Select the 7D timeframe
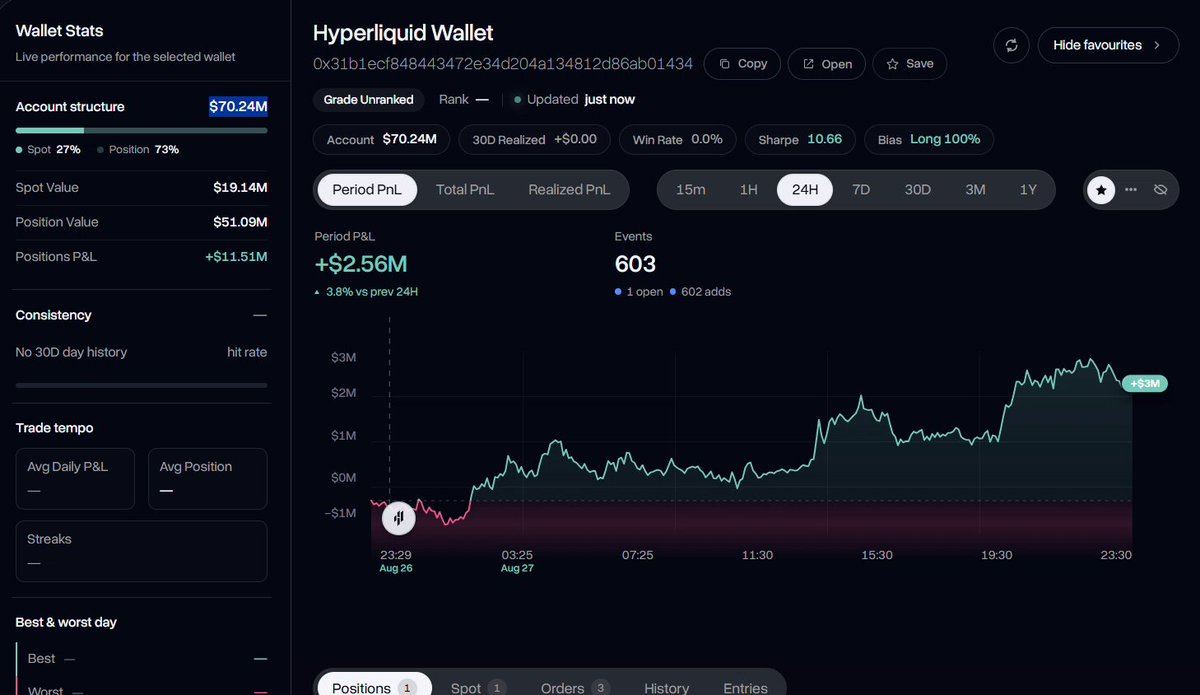Viewport: 1200px width, 695px height. 861,189
